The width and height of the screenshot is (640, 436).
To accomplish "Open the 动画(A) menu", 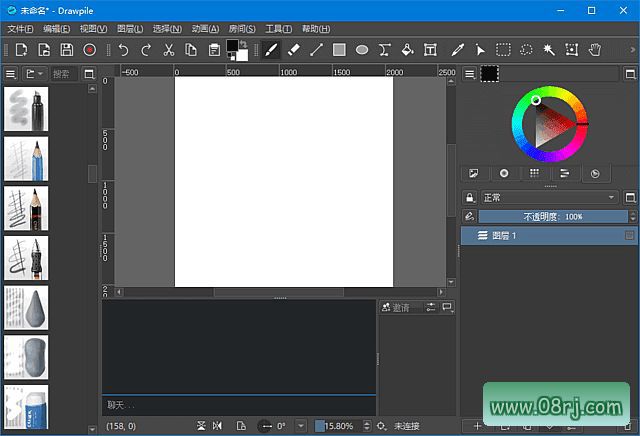I will 206,29.
